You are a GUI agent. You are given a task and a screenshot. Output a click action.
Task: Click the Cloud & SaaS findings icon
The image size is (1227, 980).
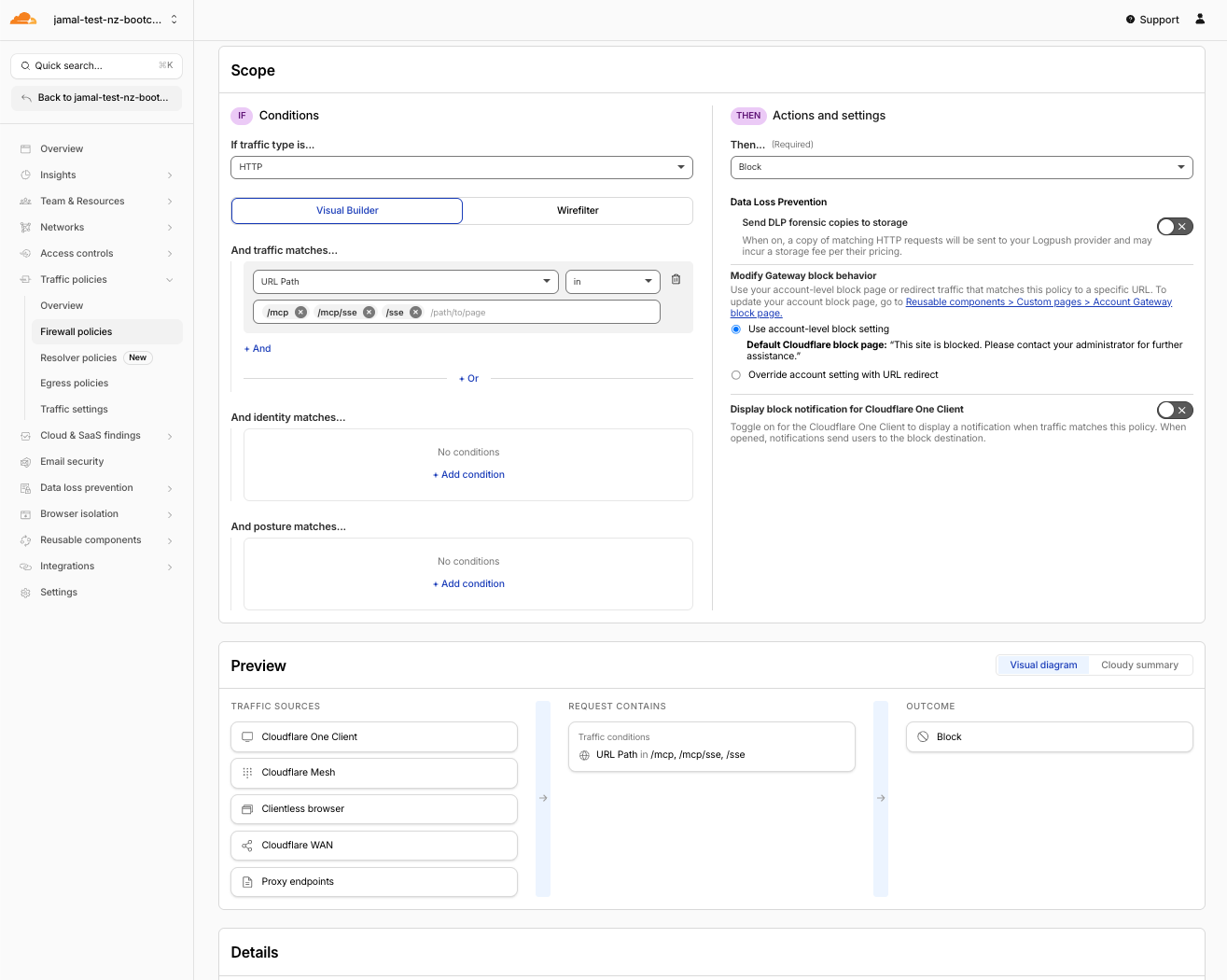coord(25,436)
